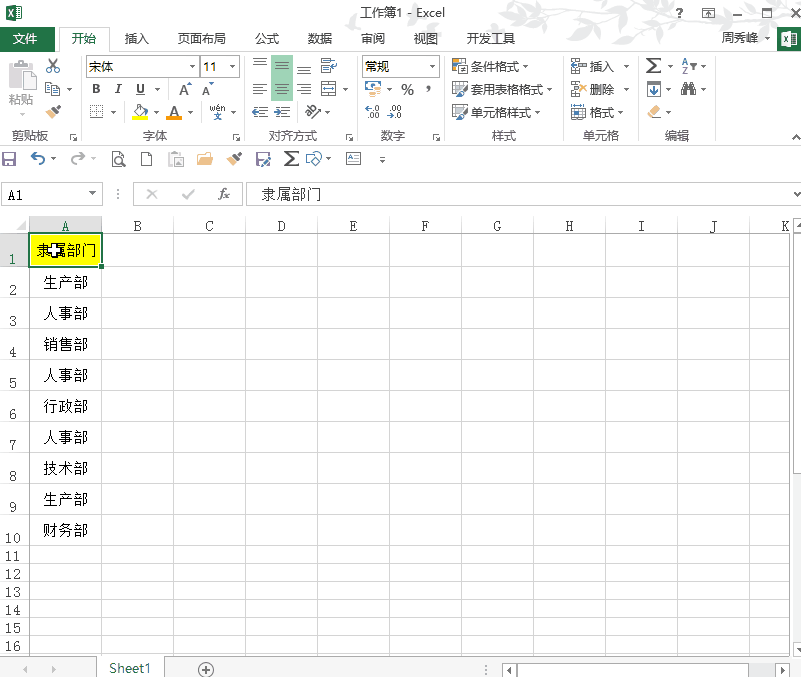Click the Undo arrow
The width and height of the screenshot is (801, 677).
click(x=38, y=159)
